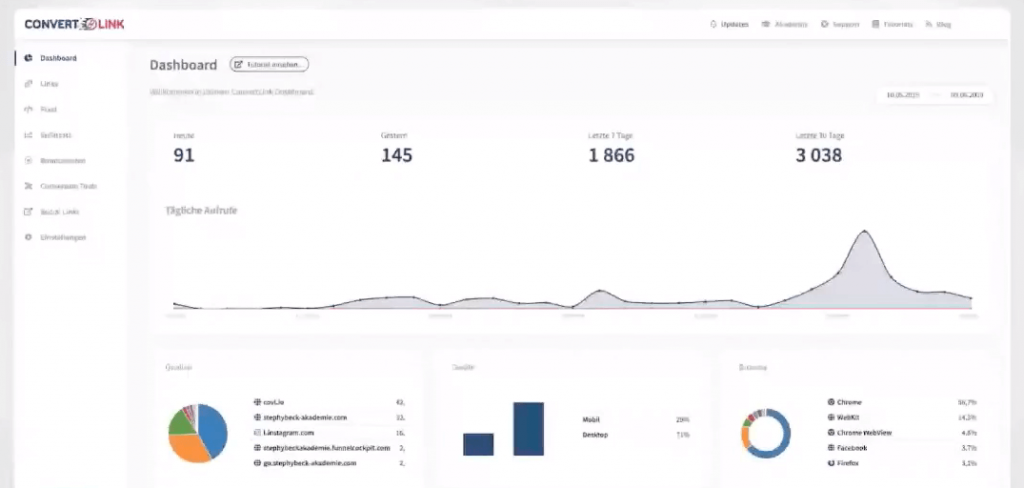Screen dimensions: 1024x488
Task: Click the ConvertLink logo
Action: (75, 24)
